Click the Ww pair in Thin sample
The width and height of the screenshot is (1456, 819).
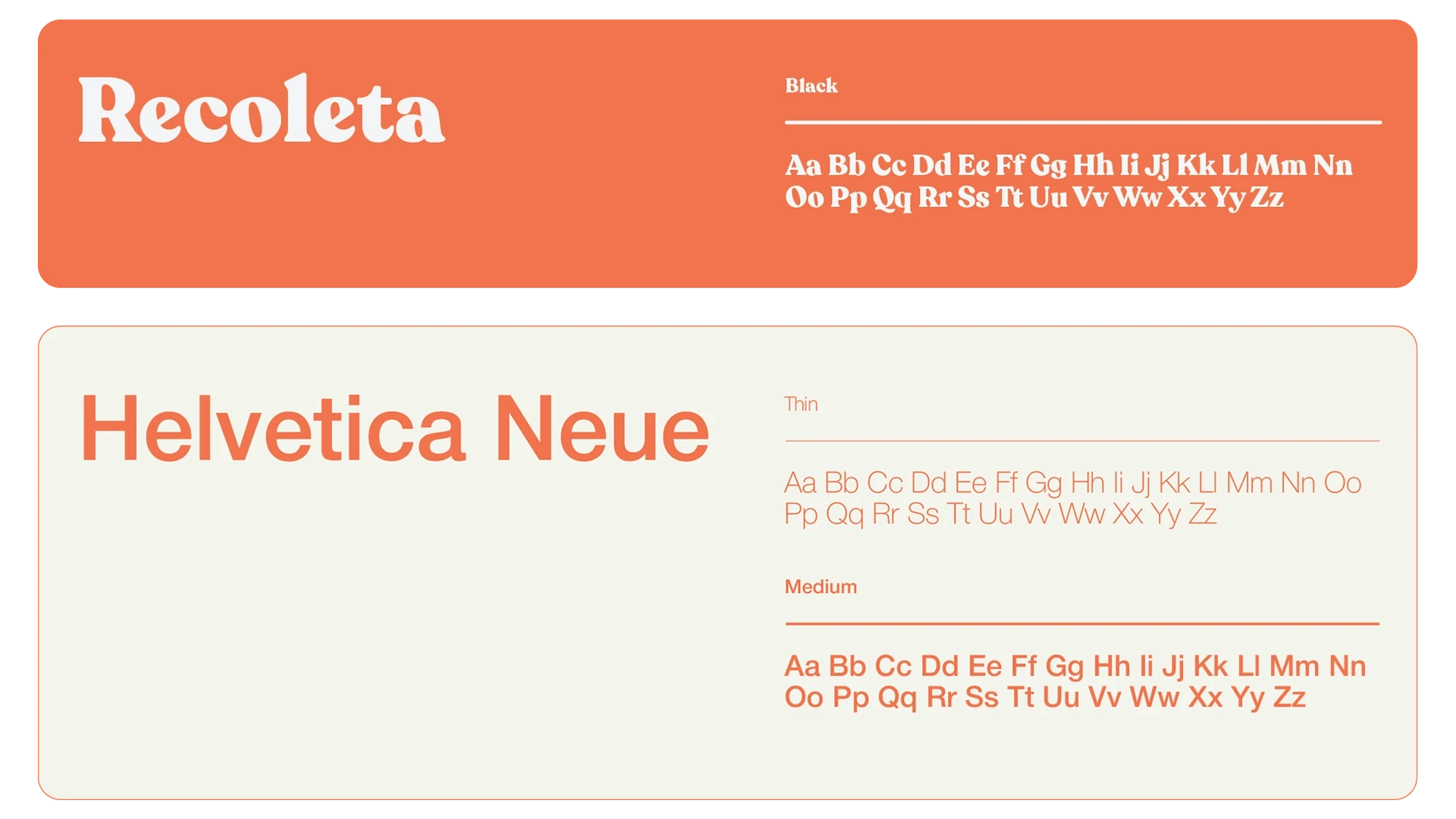[x=1081, y=515]
